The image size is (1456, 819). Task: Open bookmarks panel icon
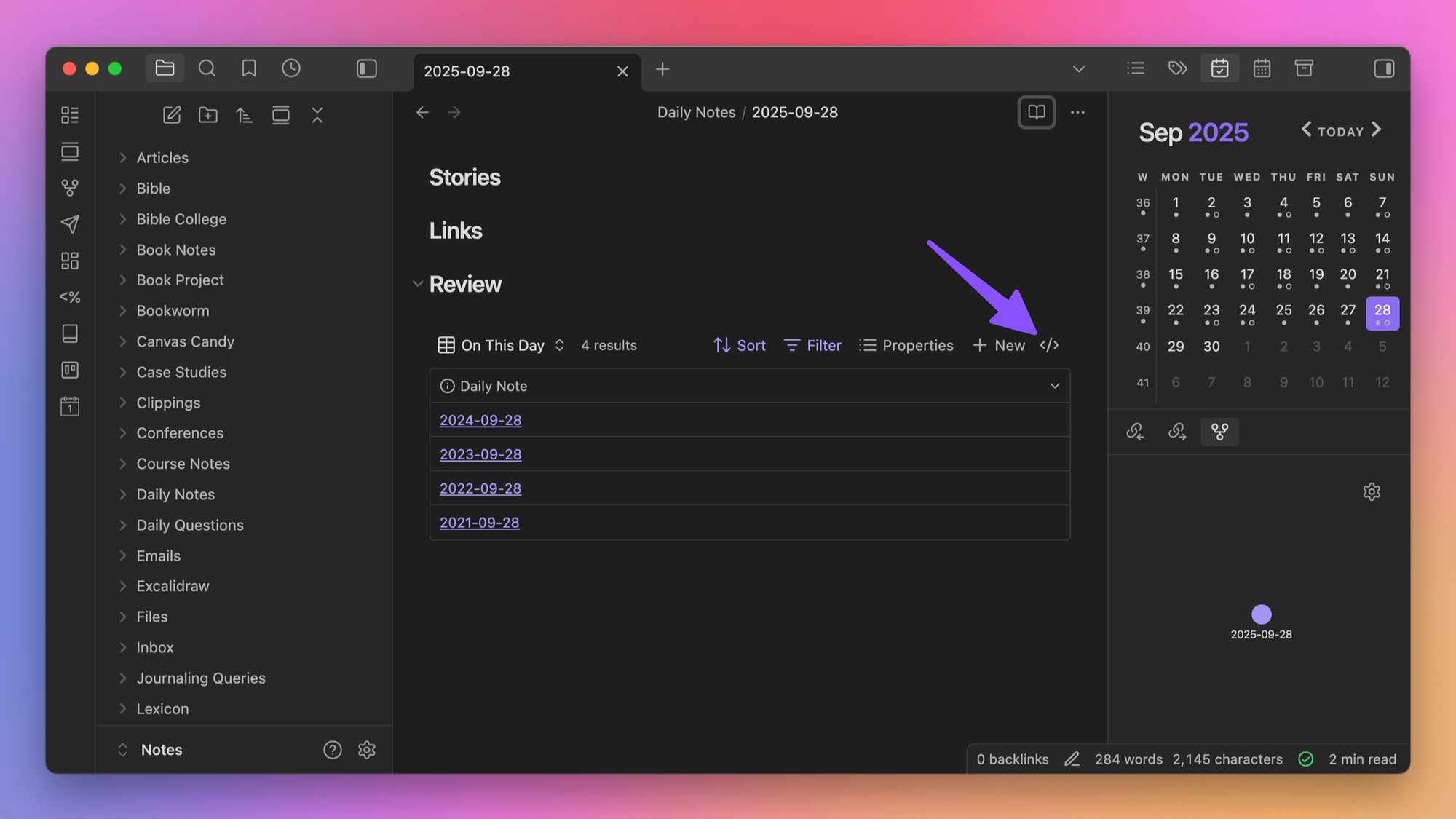click(249, 68)
